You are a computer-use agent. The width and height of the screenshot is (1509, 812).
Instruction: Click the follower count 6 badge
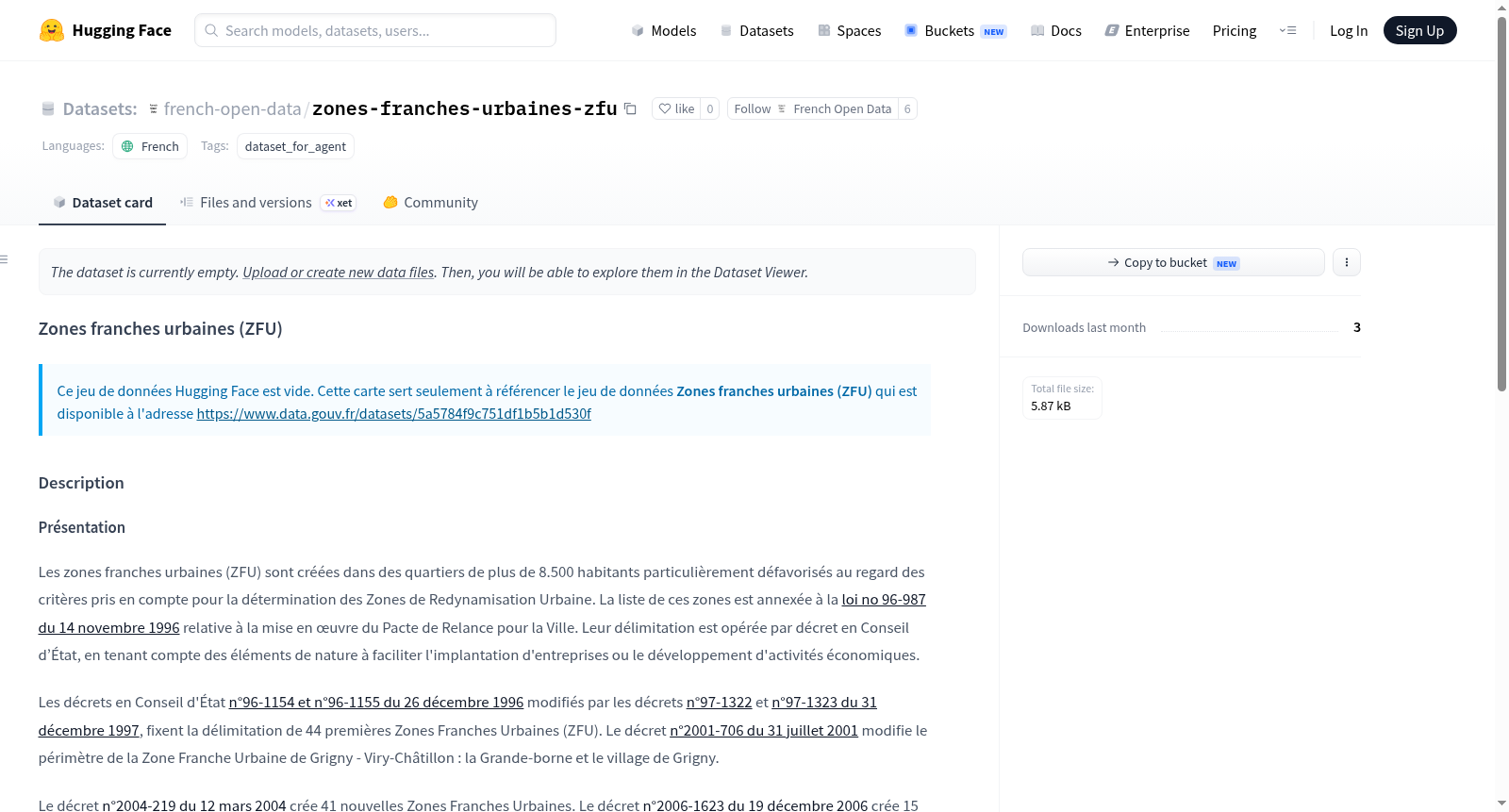(907, 108)
